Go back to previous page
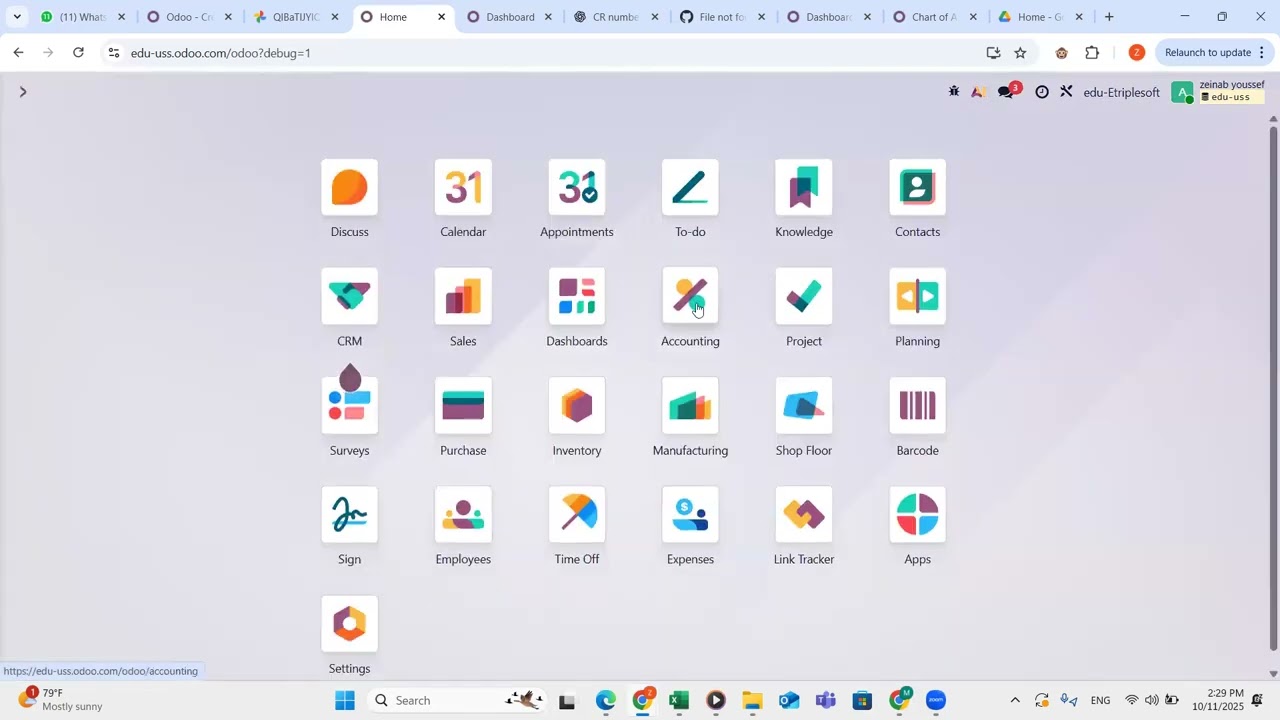 [x=18, y=52]
